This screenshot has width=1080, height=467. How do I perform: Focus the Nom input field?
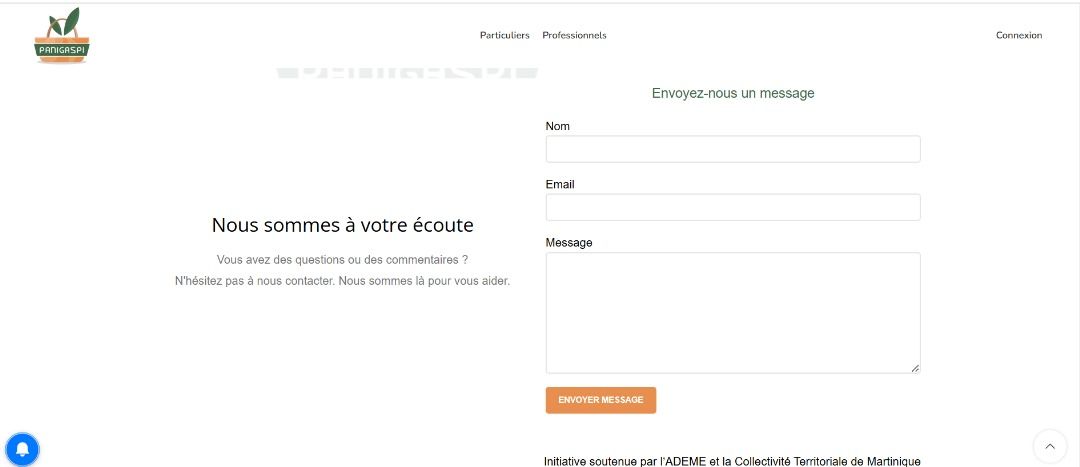pyautogui.click(x=733, y=149)
